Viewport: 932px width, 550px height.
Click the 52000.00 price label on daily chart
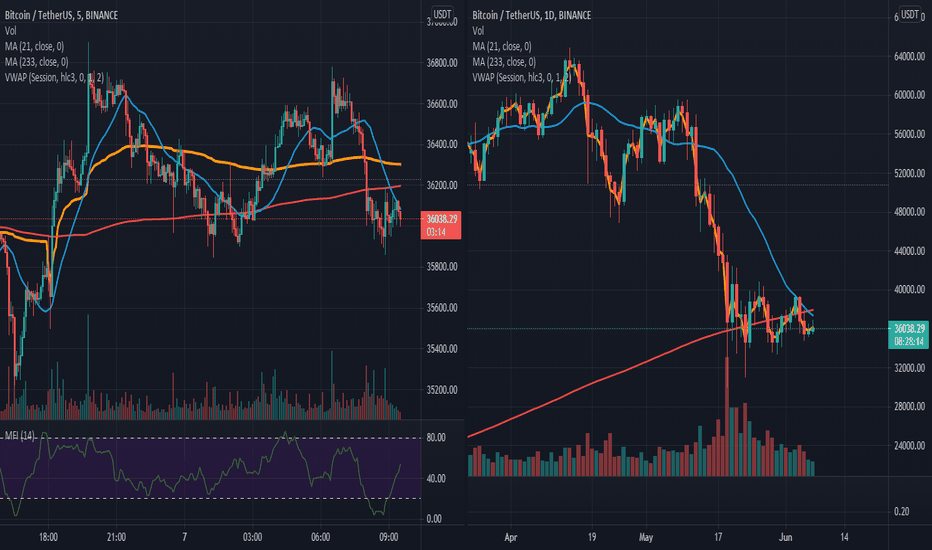point(909,174)
